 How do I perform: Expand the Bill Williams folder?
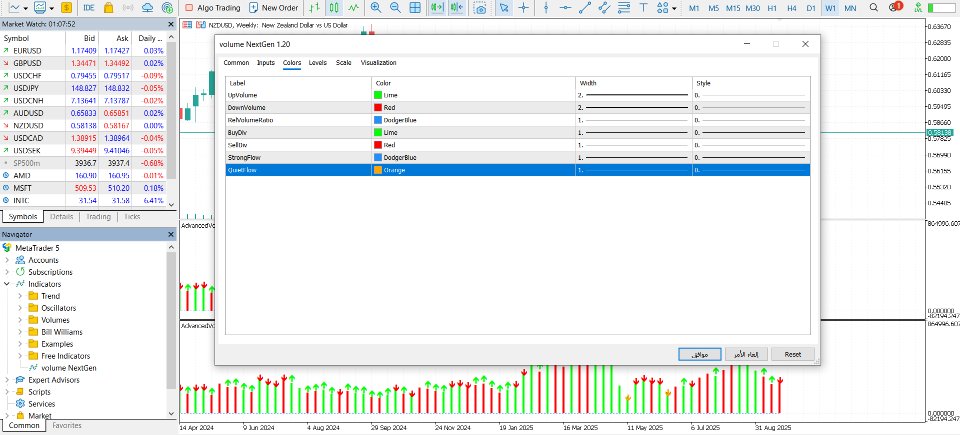[x=20, y=332]
